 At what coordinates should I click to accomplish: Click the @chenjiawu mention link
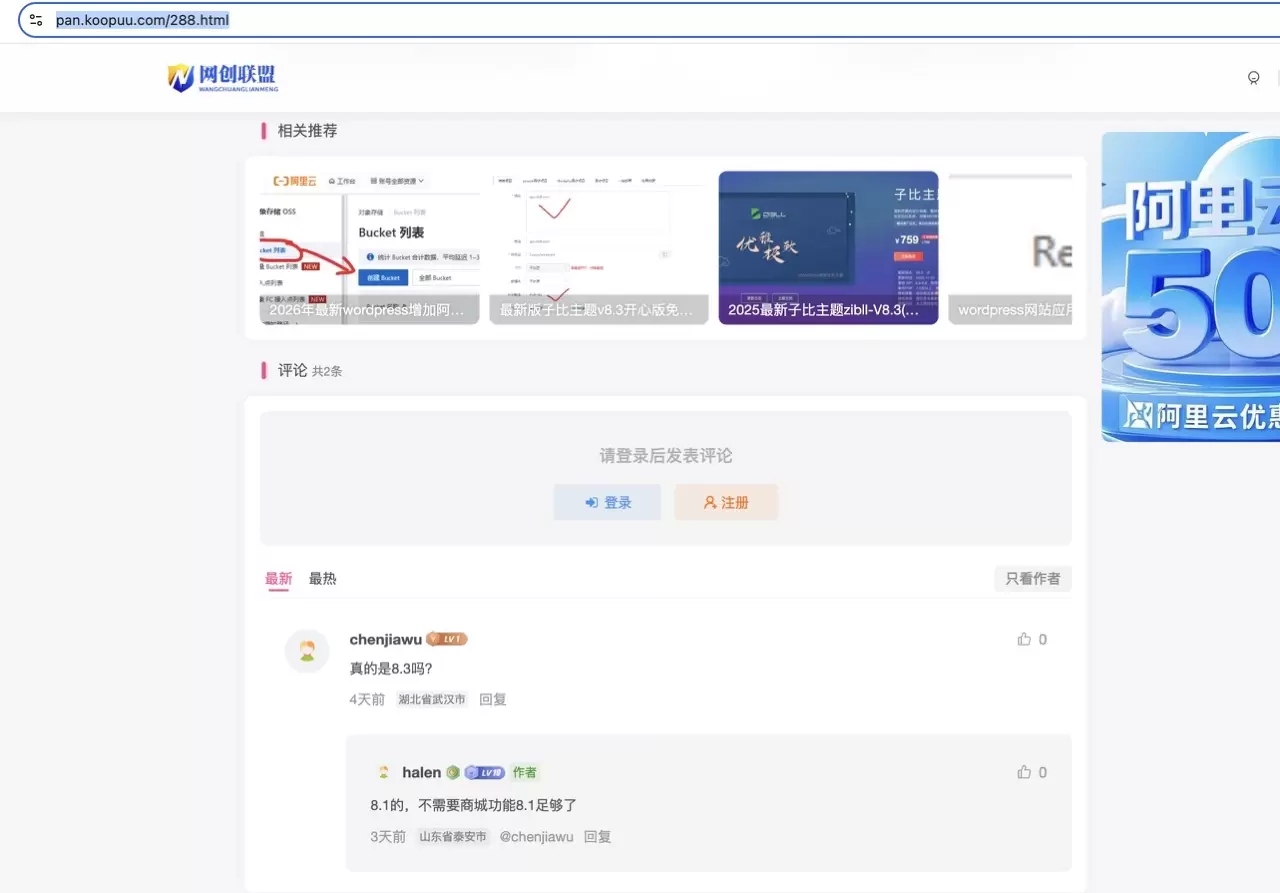click(536, 837)
